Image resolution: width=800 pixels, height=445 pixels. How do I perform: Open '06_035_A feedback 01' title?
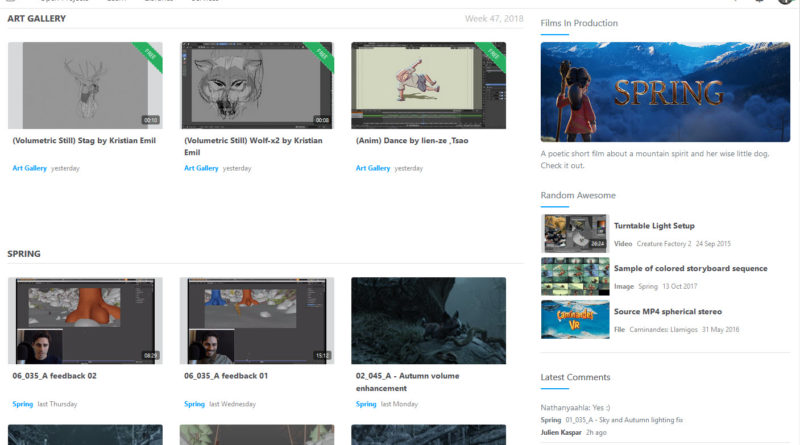226,376
